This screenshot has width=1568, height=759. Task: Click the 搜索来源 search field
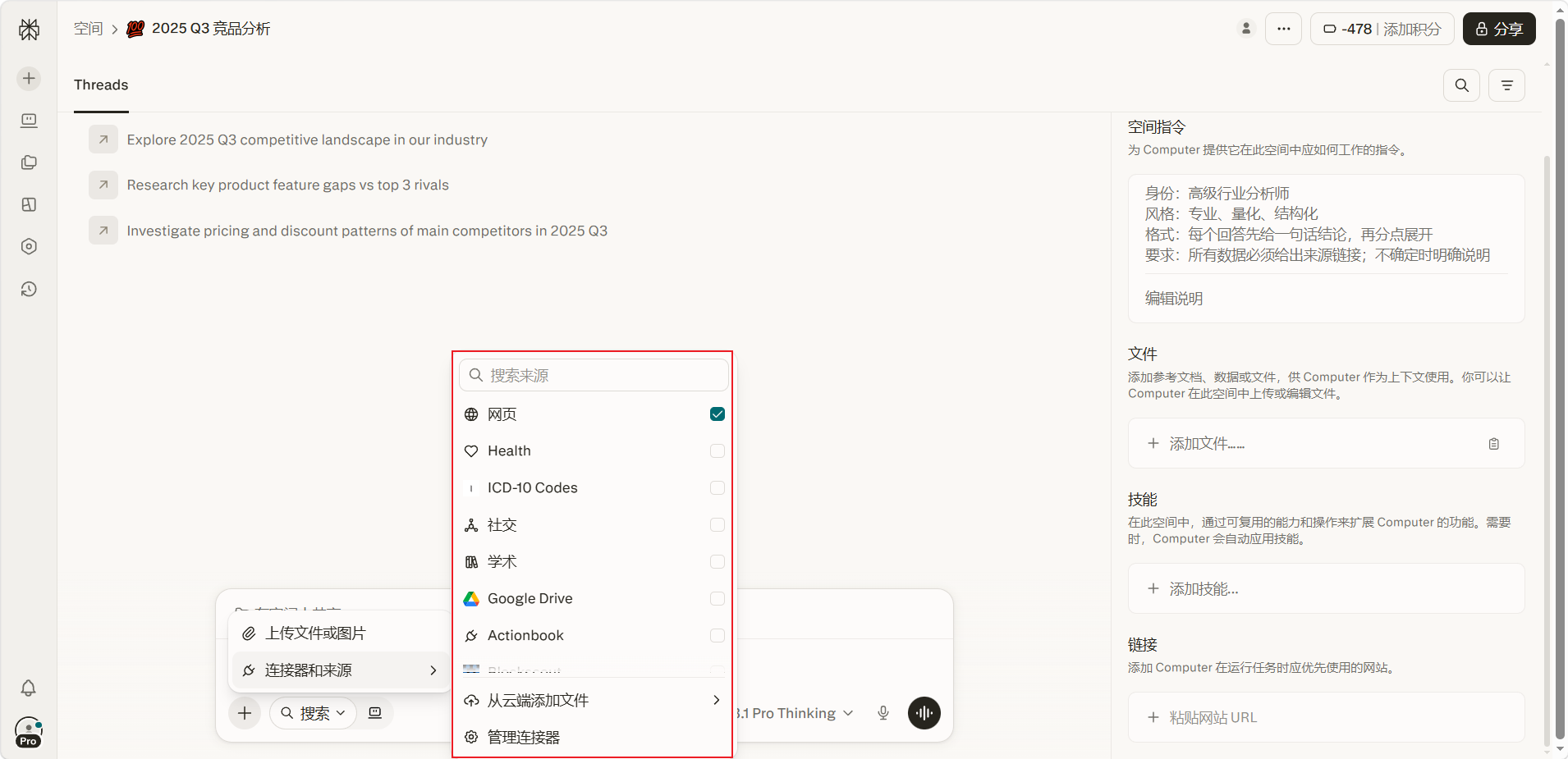tap(594, 375)
